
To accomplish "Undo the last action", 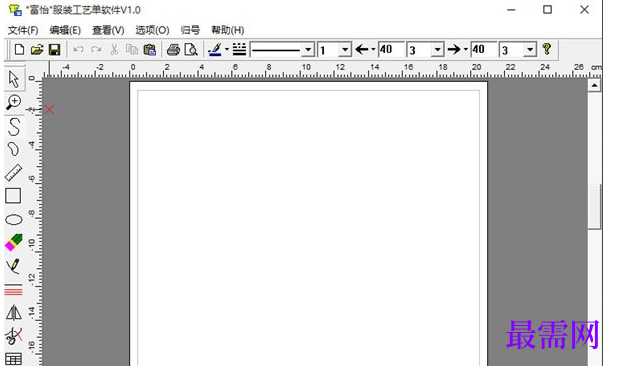I will pyautogui.click(x=78, y=50).
